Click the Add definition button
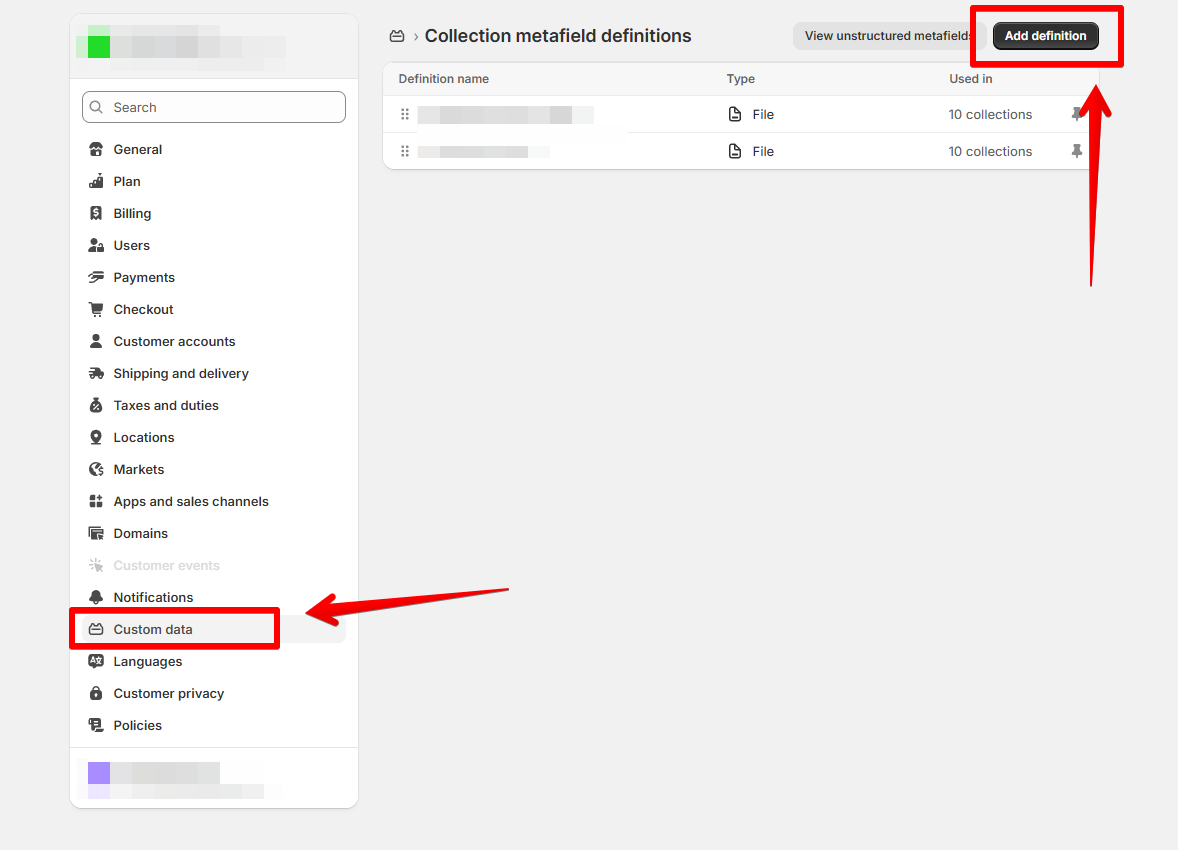This screenshot has height=850, width=1178. coord(1045,36)
